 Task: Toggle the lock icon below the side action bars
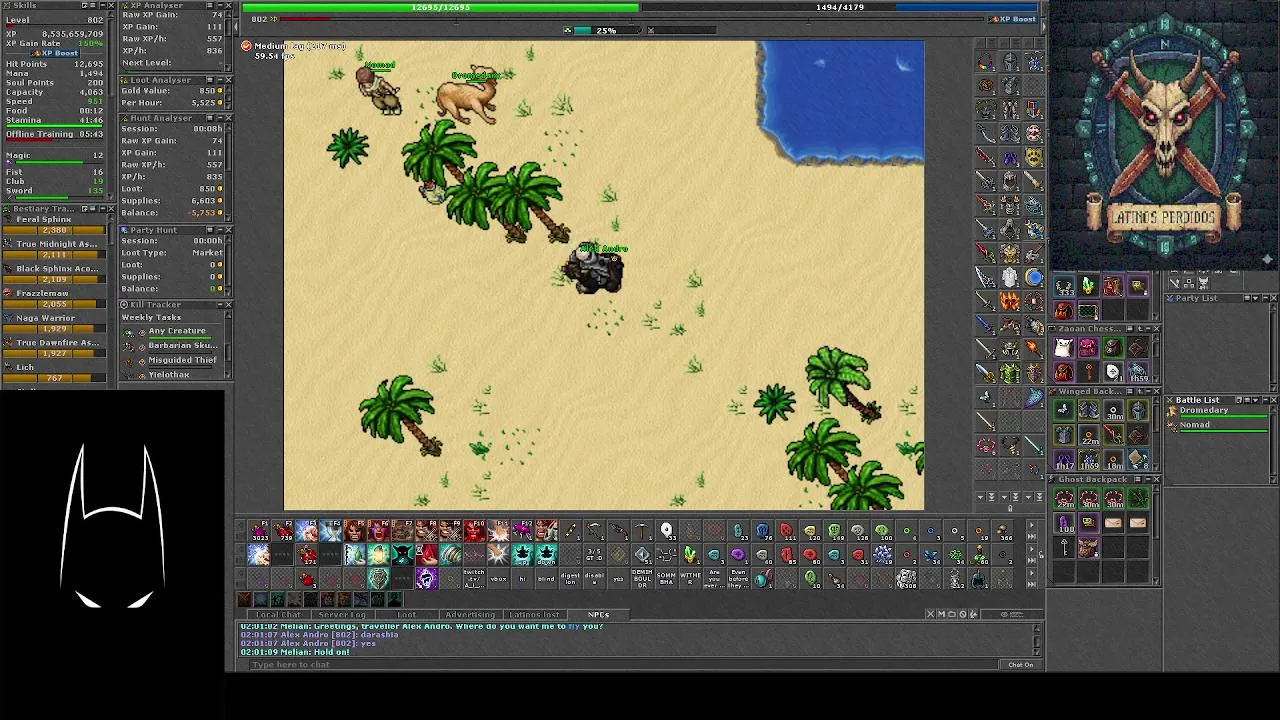[x=1010, y=507]
